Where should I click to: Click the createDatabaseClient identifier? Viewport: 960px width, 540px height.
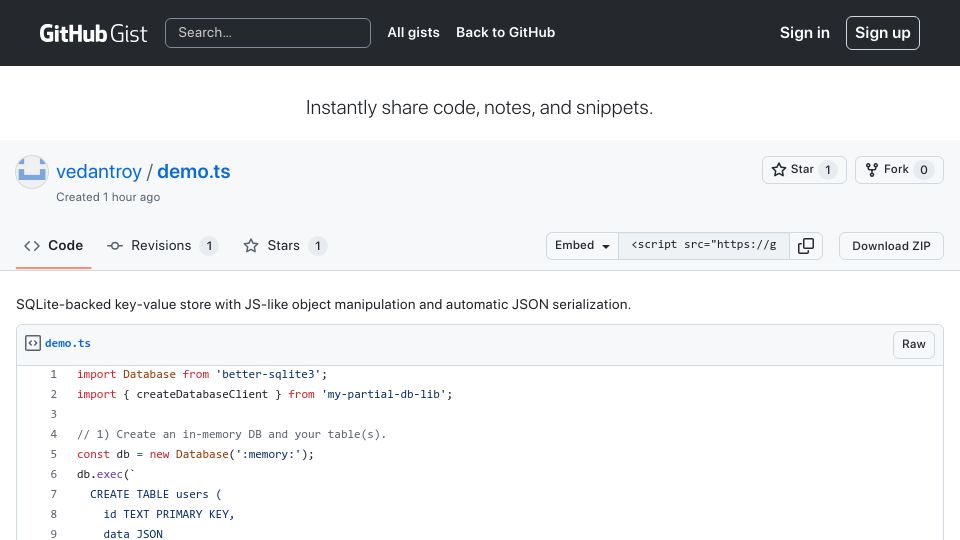coord(202,394)
